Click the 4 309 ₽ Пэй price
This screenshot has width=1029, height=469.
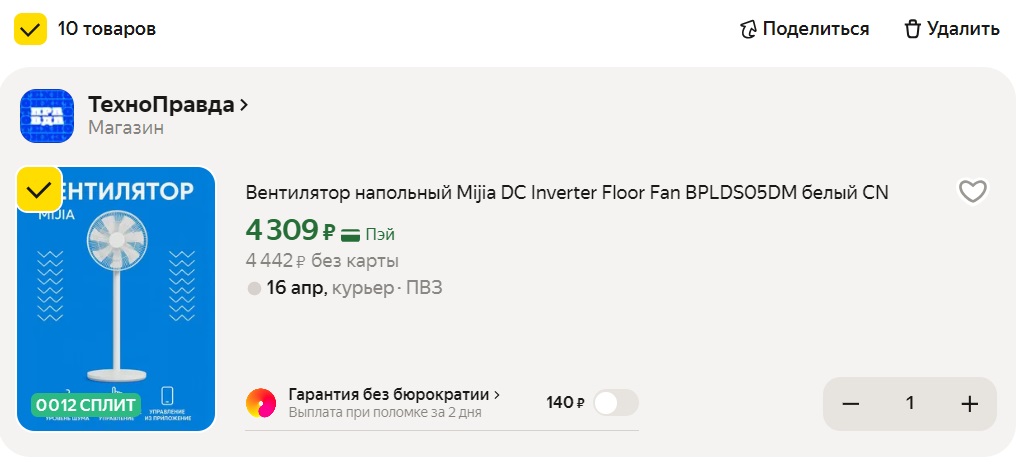point(290,231)
